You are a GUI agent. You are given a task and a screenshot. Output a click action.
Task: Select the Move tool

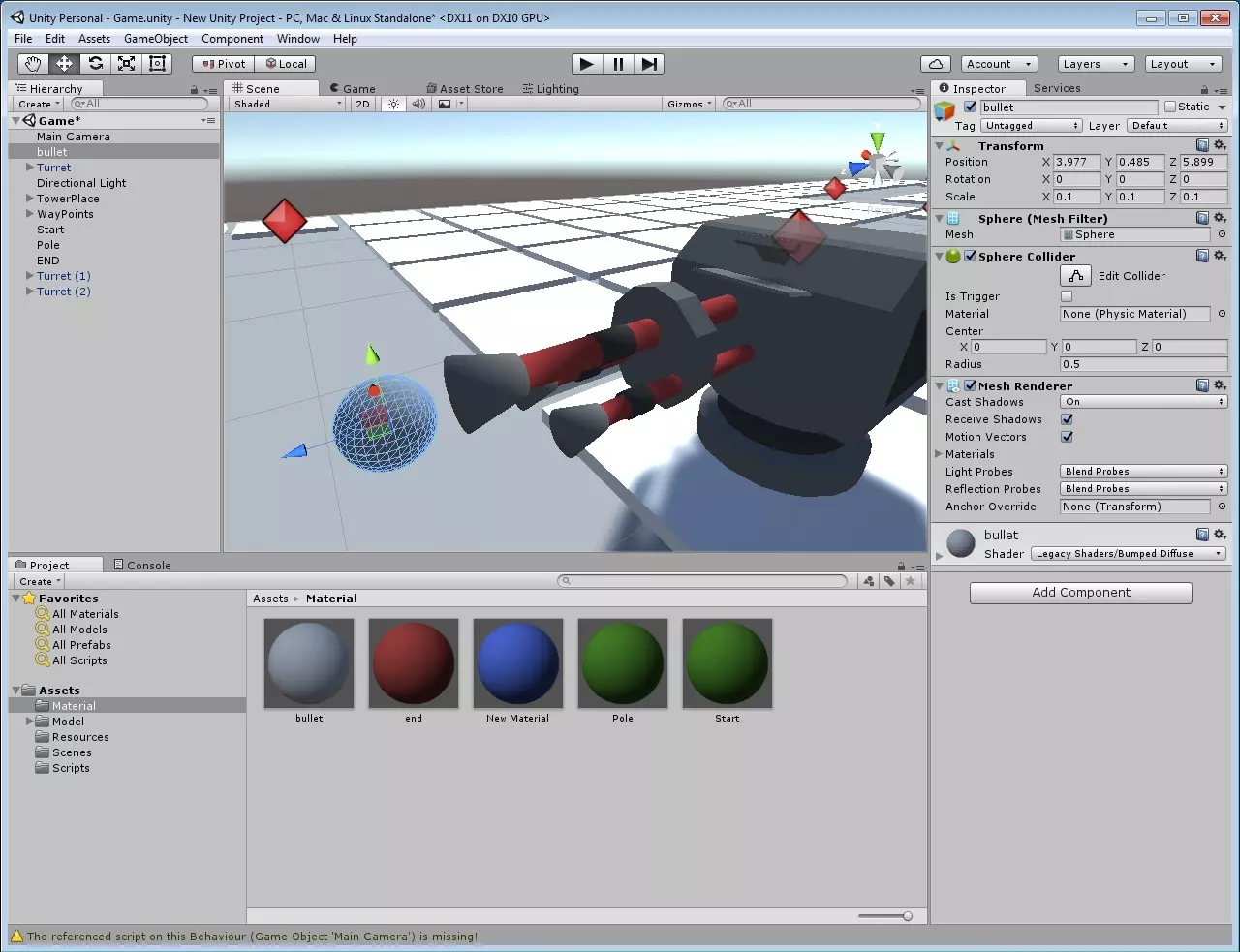(64, 64)
